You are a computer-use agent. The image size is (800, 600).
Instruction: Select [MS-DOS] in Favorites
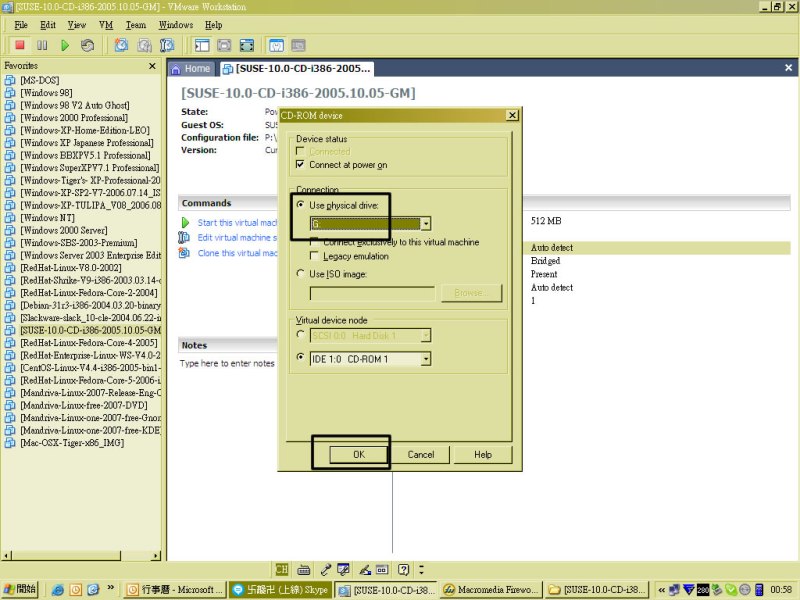point(40,80)
